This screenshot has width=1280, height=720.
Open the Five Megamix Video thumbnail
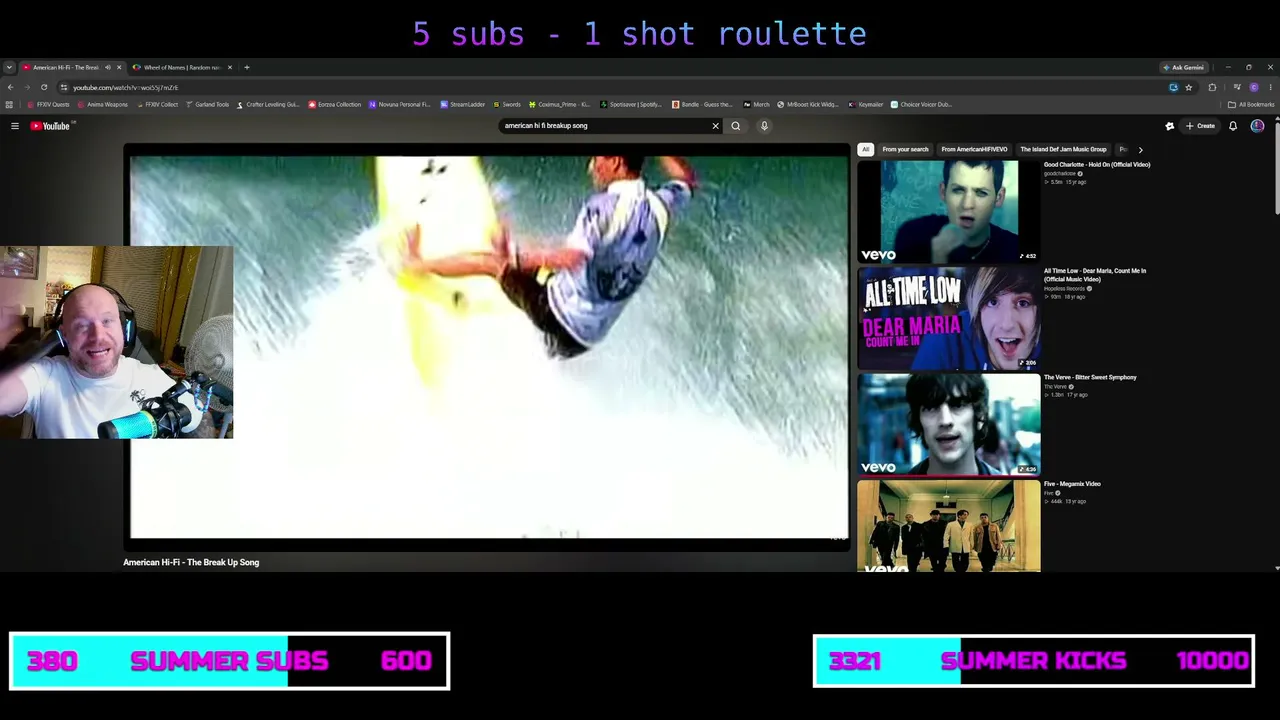click(948, 526)
